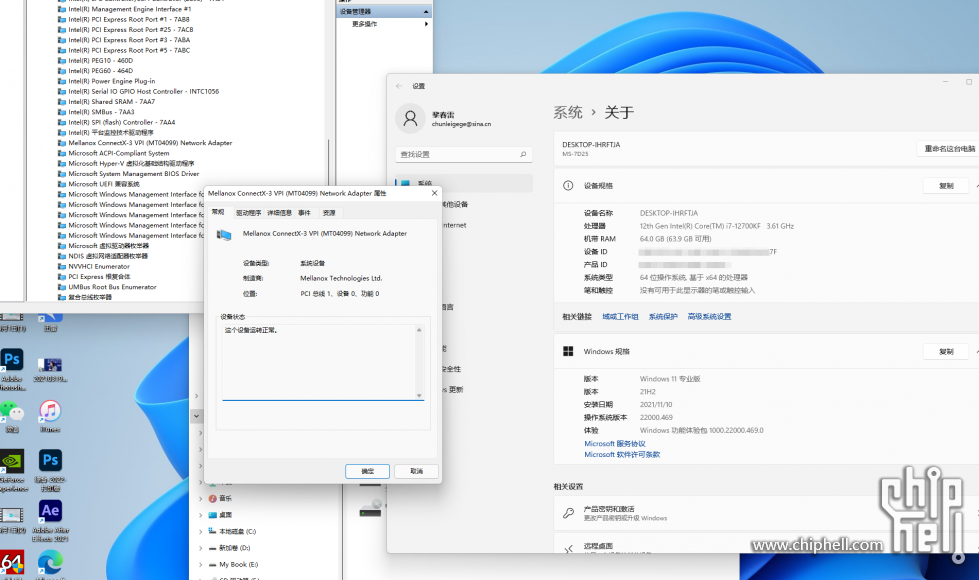Expand the My Book (E:) tree node
The image size is (979, 580).
click(x=200, y=564)
